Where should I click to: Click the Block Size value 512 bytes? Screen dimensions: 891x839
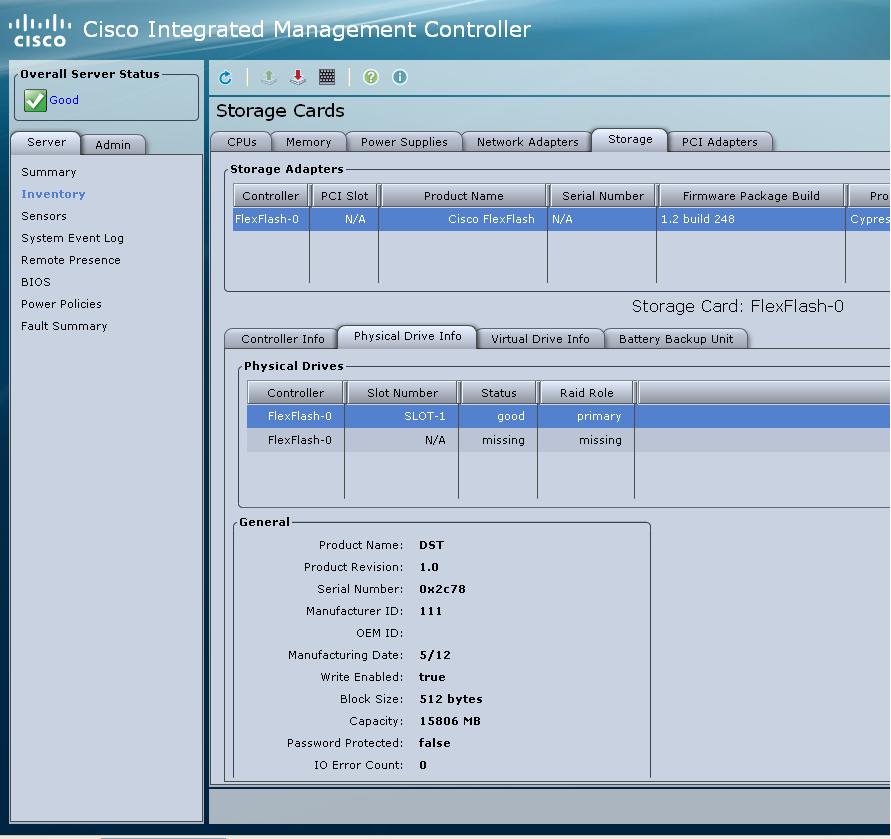[451, 699]
